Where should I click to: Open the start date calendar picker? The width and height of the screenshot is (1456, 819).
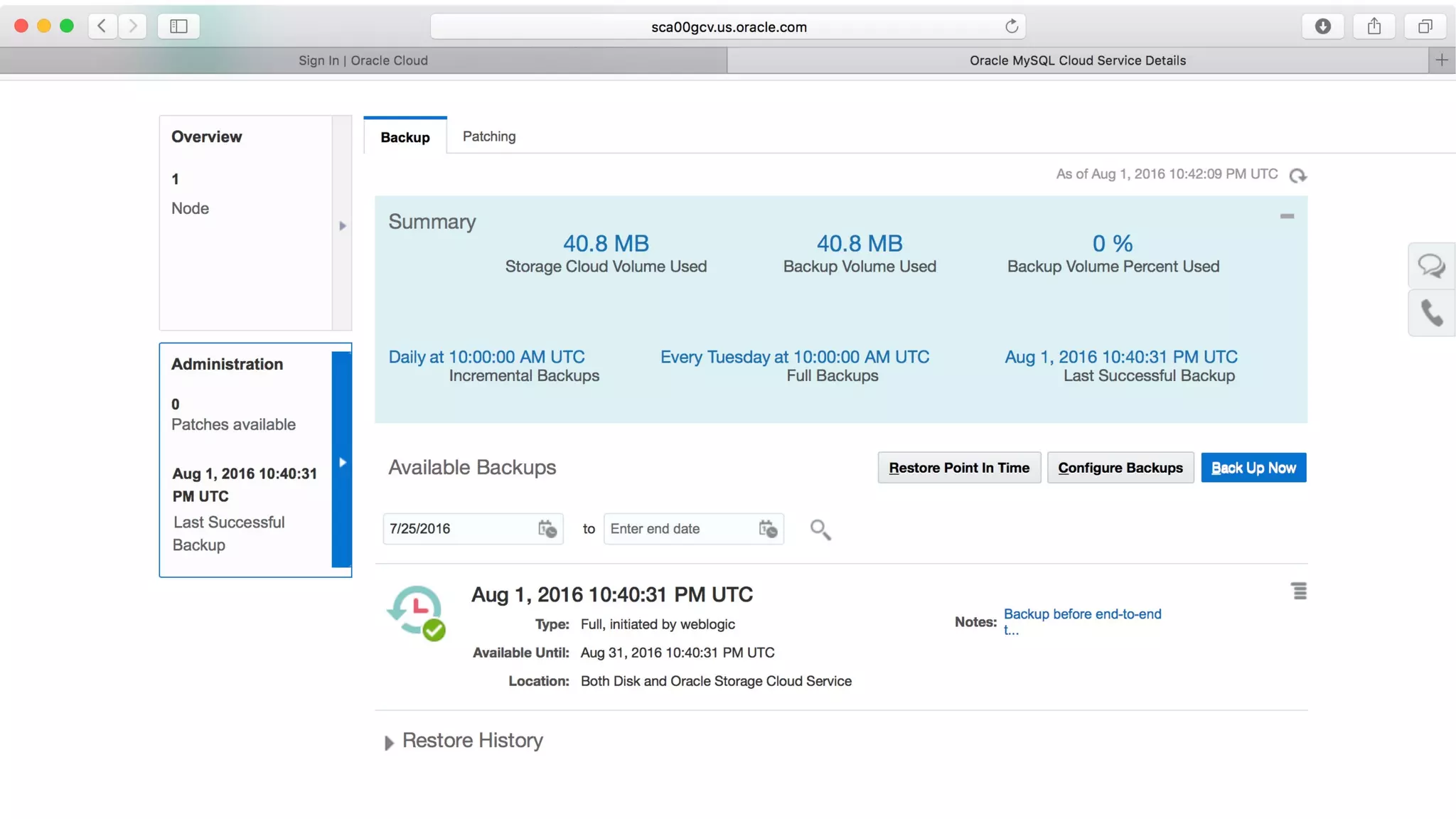tap(547, 529)
